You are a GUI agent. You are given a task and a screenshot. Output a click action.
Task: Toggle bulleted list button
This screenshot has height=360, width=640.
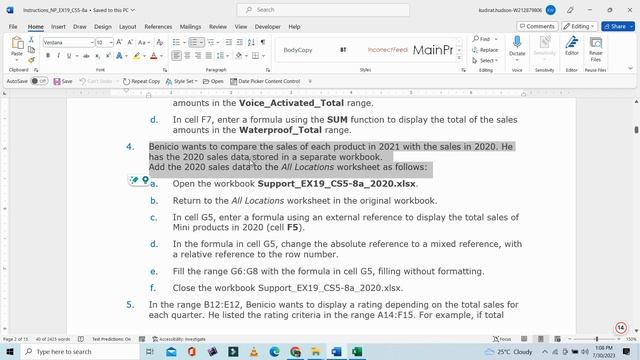pos(176,42)
